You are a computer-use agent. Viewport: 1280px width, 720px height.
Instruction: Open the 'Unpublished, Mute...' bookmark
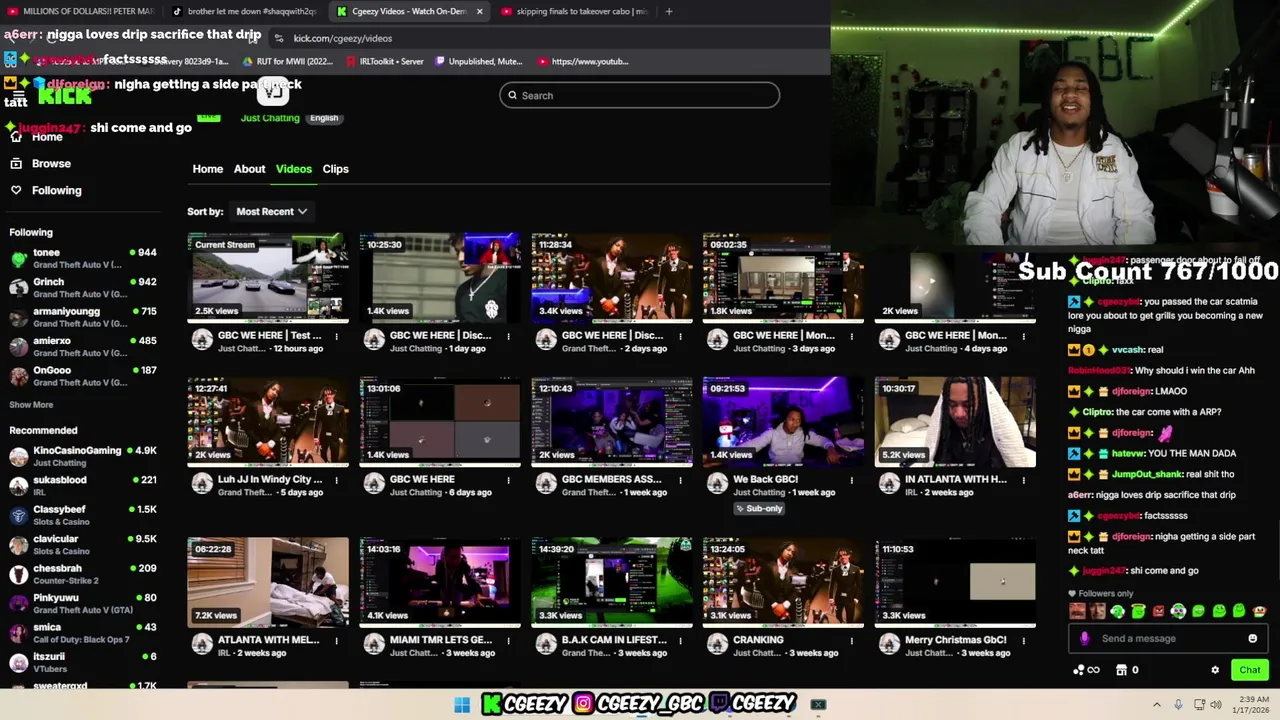click(478, 61)
